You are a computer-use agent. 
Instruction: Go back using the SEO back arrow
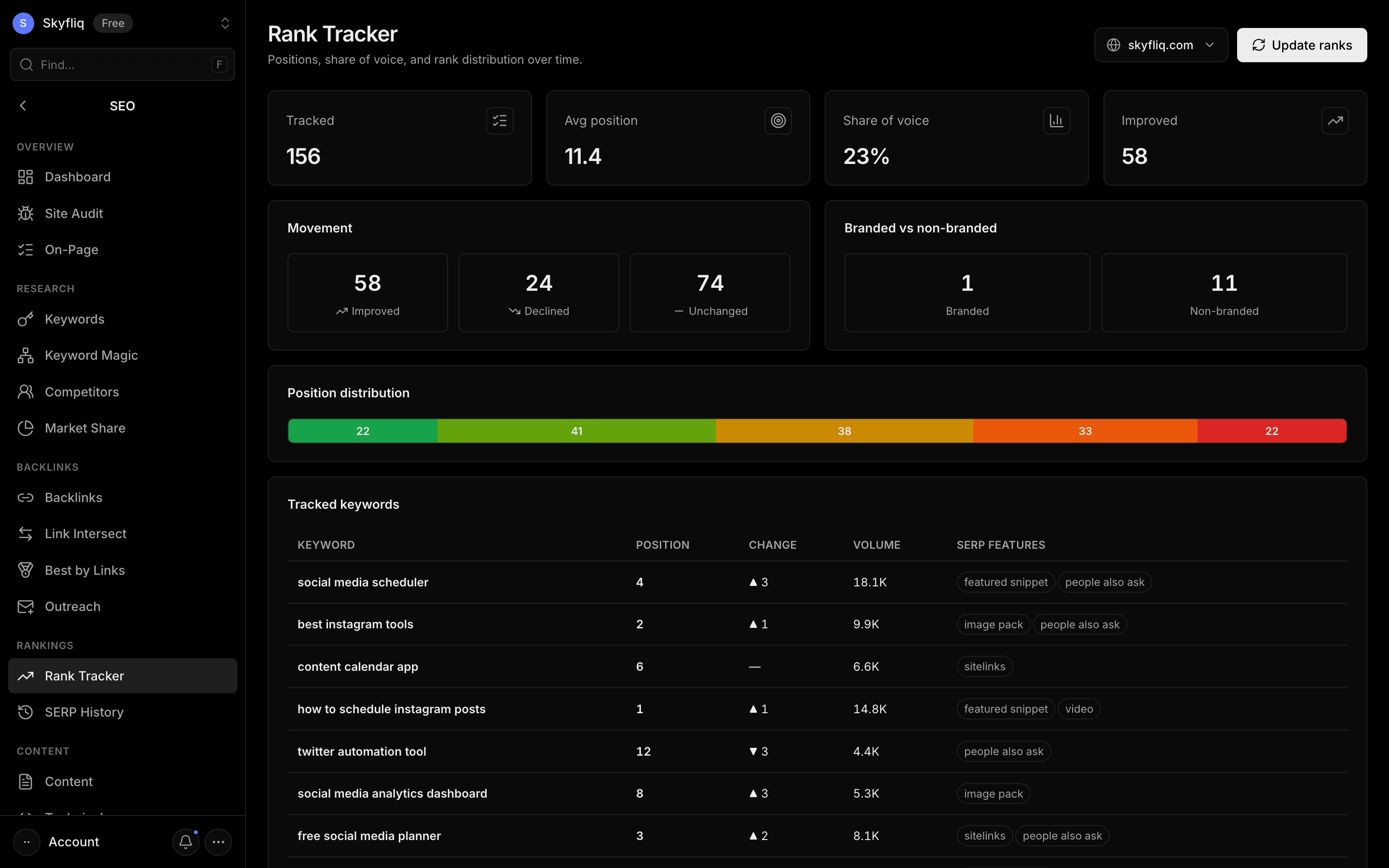click(23, 106)
